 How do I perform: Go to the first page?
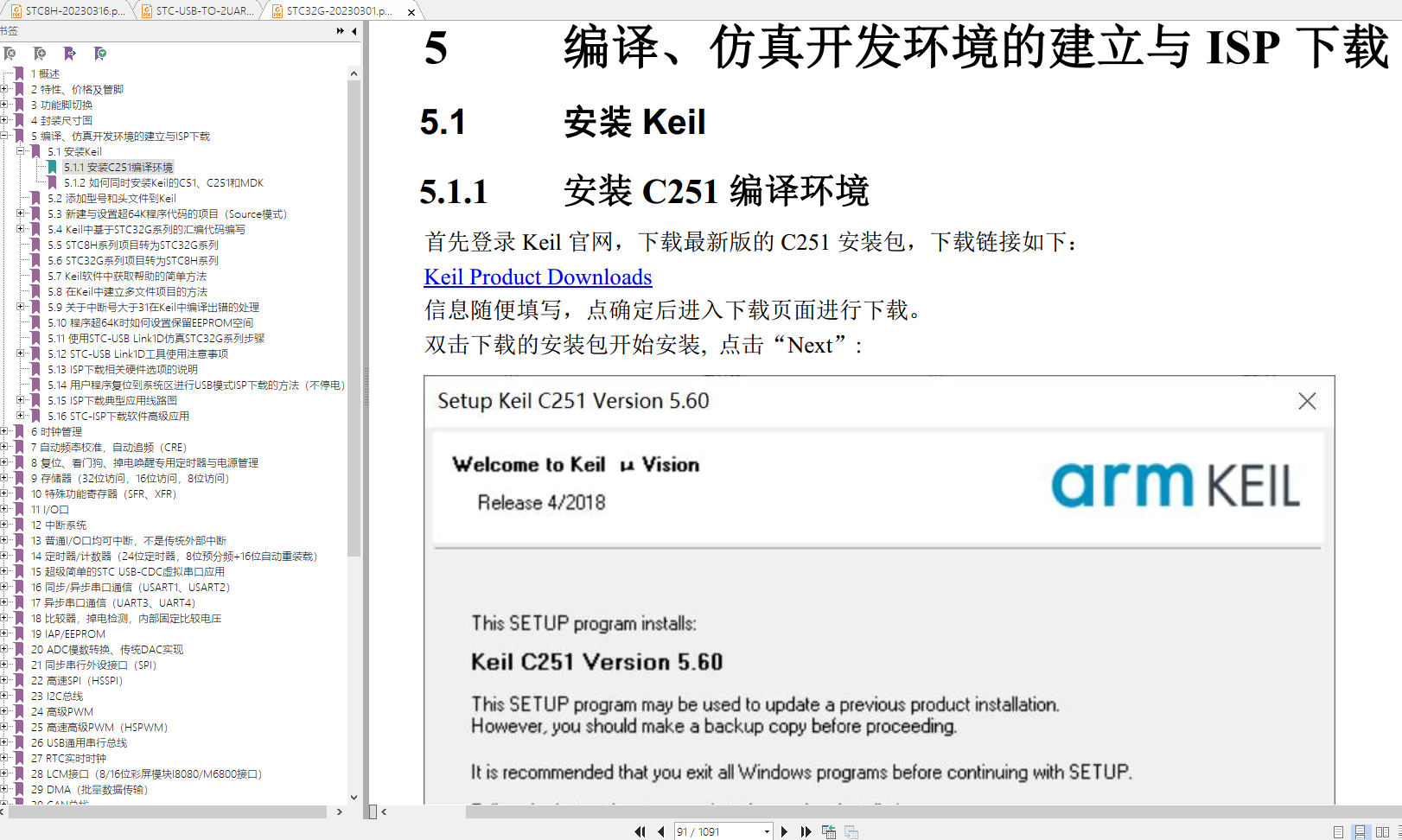640,831
